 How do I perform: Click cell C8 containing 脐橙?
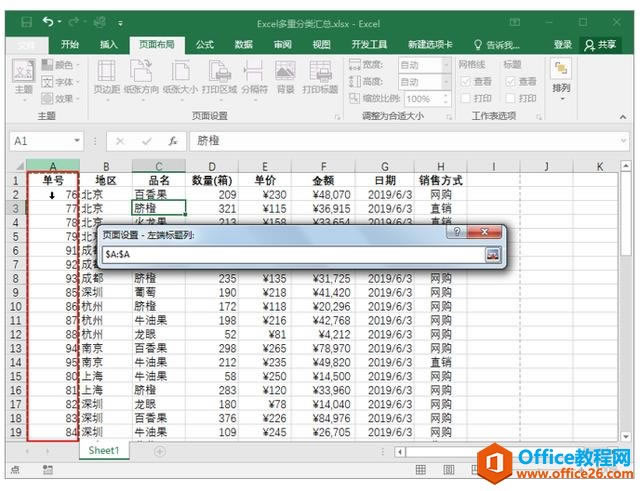pos(159,278)
